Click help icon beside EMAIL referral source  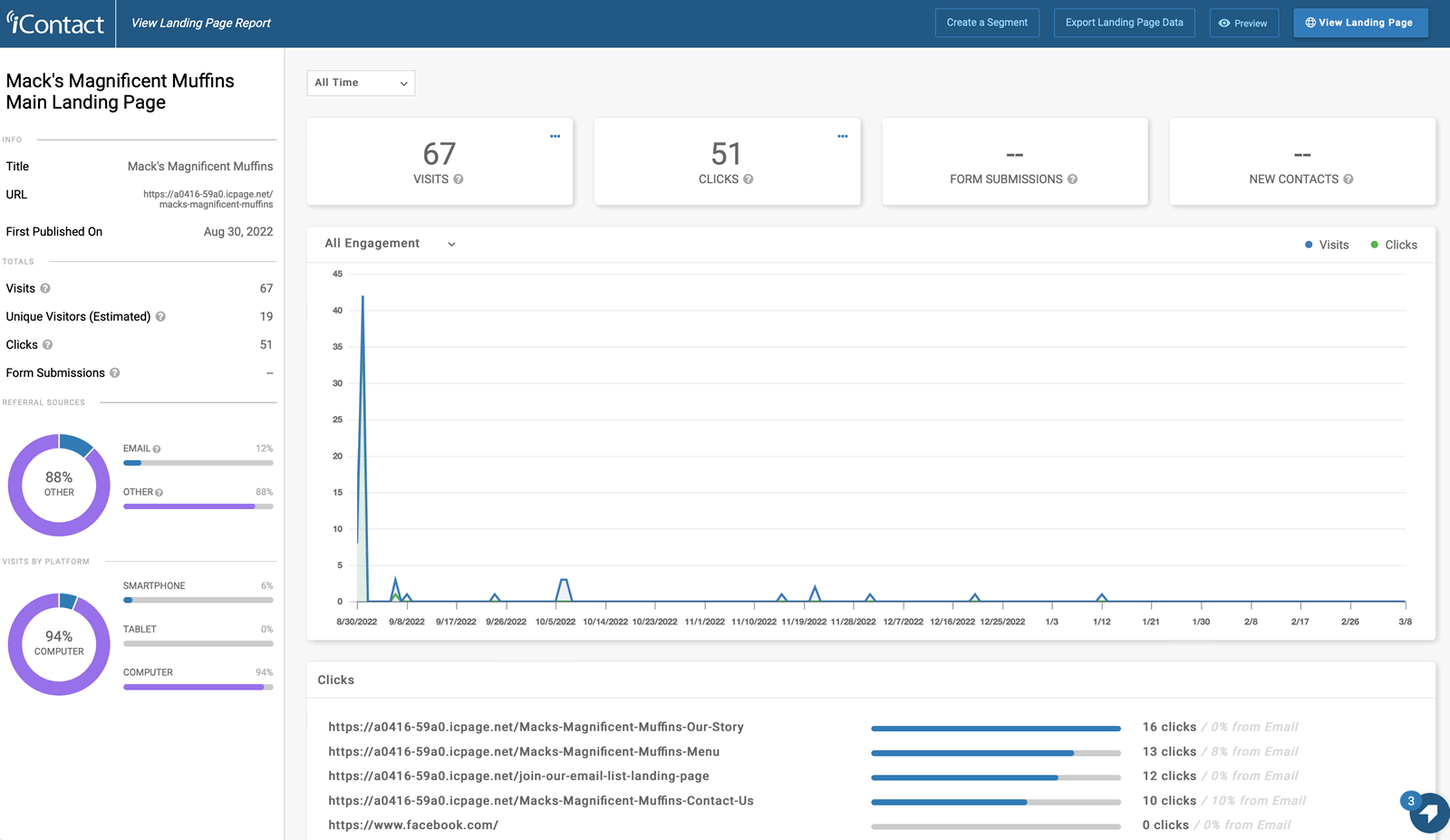[x=157, y=449]
